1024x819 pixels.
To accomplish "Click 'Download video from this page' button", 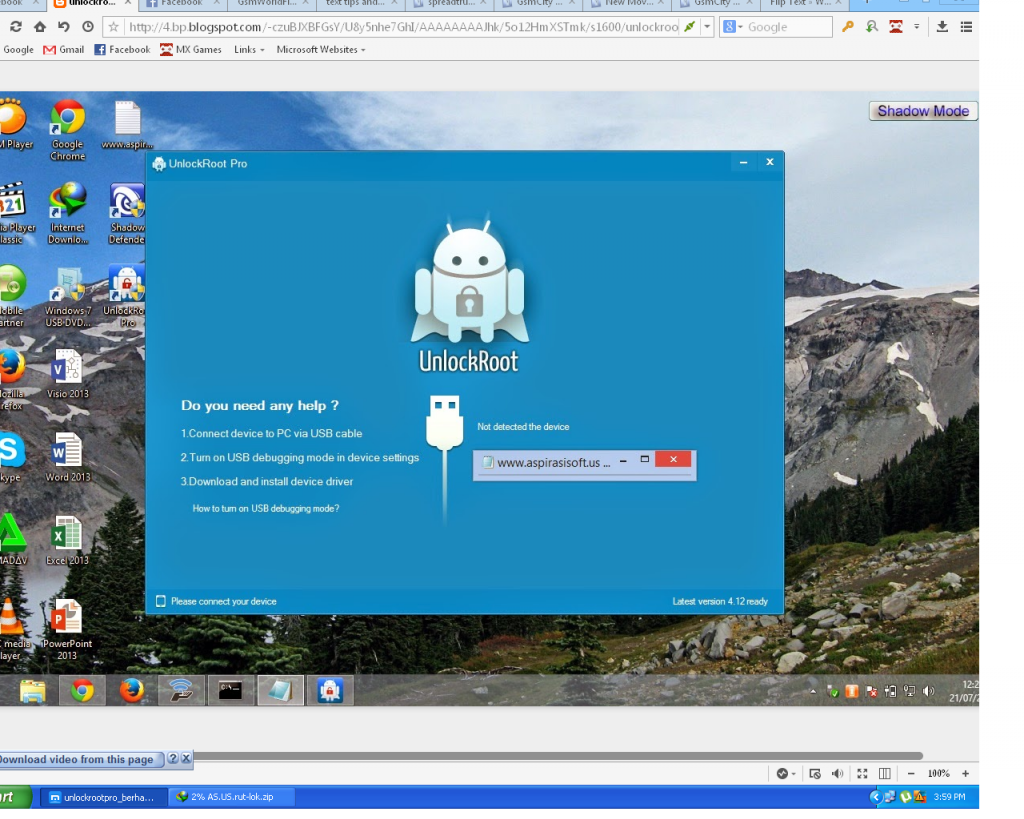I will point(78,760).
